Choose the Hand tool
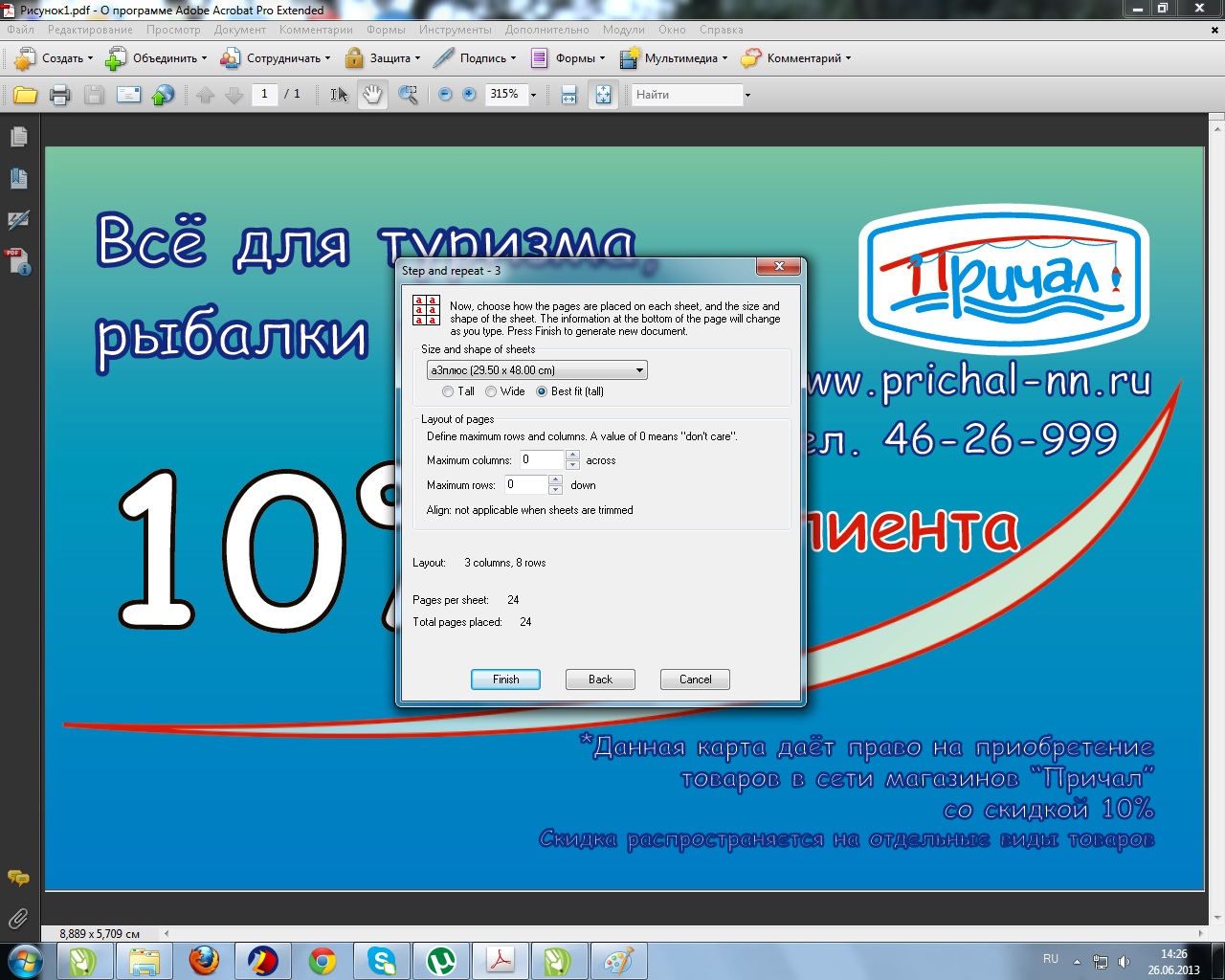The width and height of the screenshot is (1225, 980). 372,95
